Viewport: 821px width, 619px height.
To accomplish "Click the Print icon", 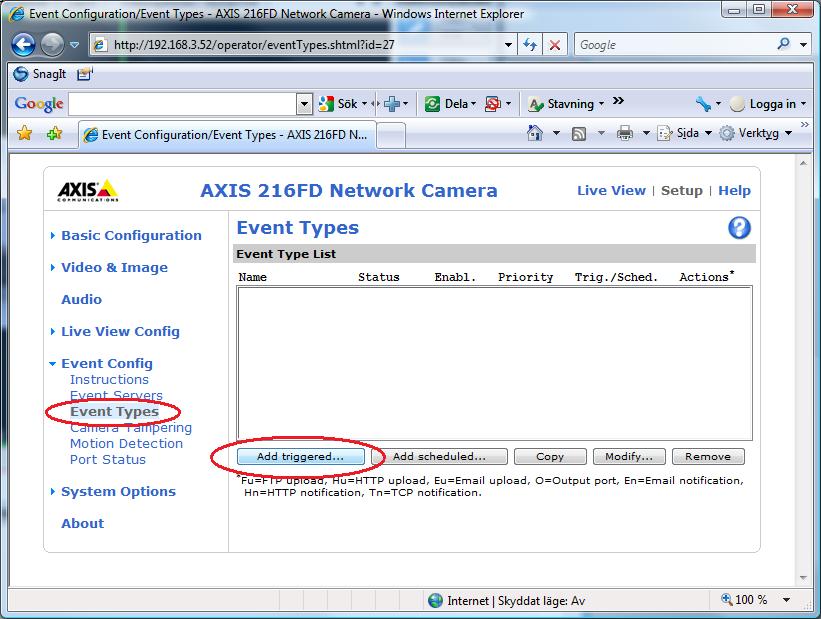I will [x=625, y=134].
